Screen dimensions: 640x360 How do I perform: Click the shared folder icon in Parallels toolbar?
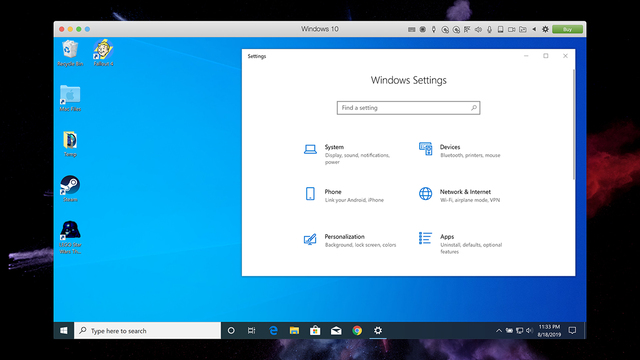pyautogui.click(x=523, y=29)
